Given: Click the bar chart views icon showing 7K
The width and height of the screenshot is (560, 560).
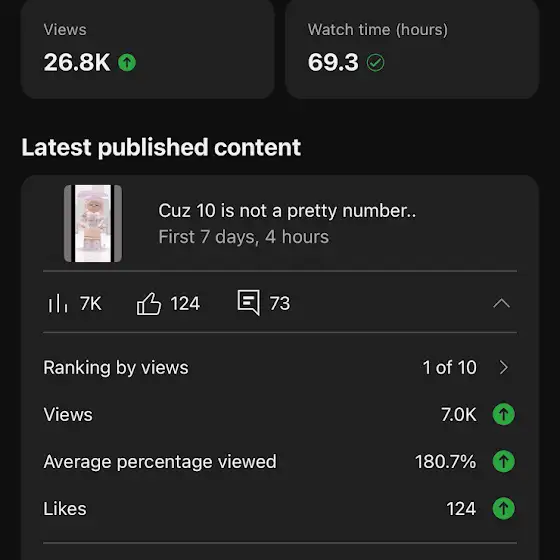Looking at the screenshot, I should 58,304.
